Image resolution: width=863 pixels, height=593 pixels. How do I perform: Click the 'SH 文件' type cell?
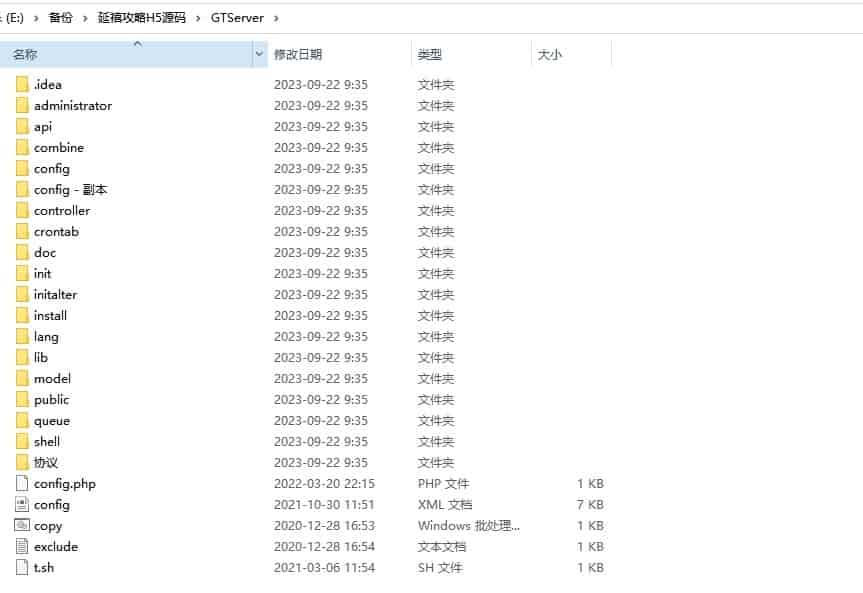tap(440, 567)
